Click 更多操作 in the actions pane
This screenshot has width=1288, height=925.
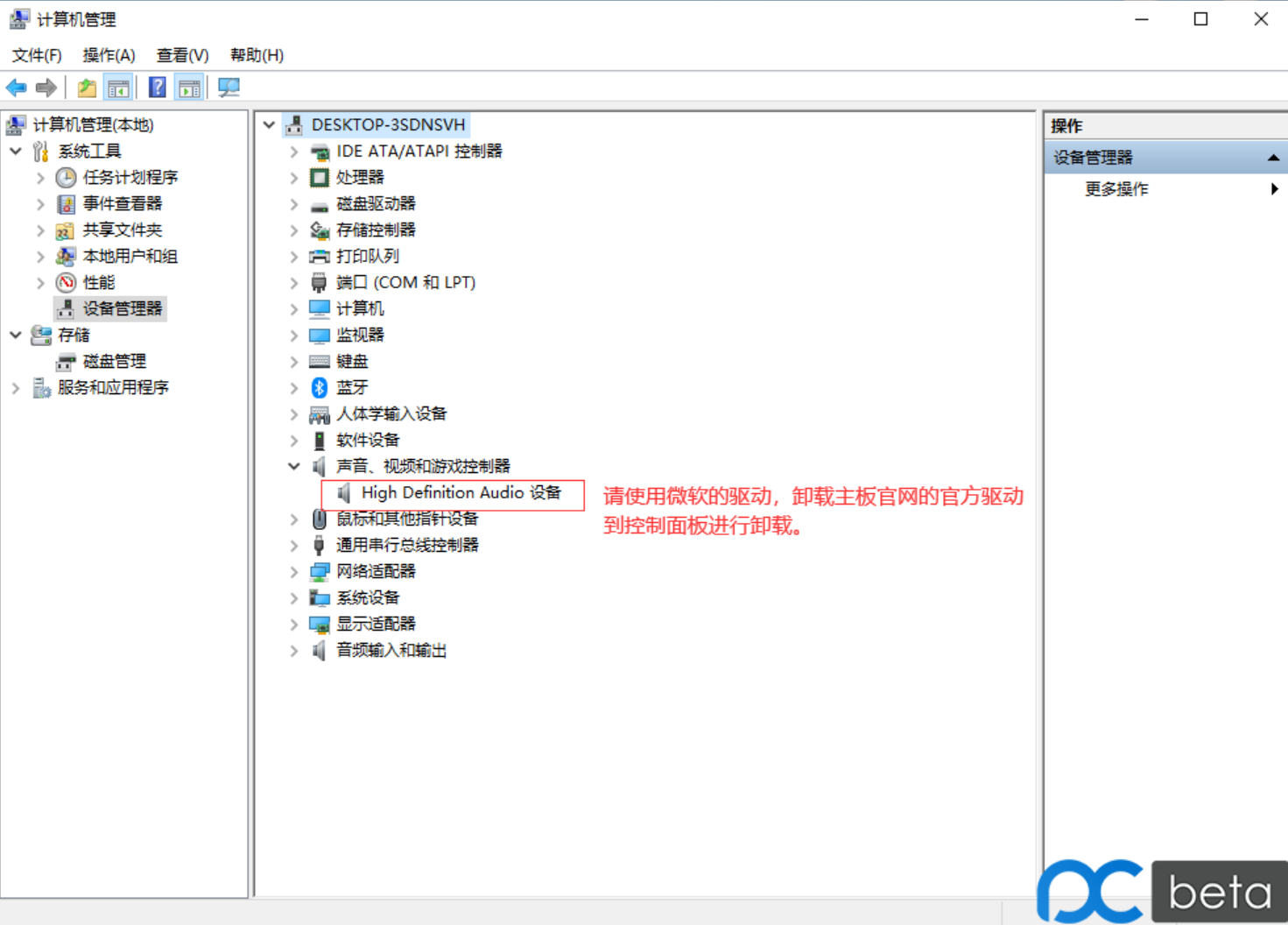tap(1116, 189)
